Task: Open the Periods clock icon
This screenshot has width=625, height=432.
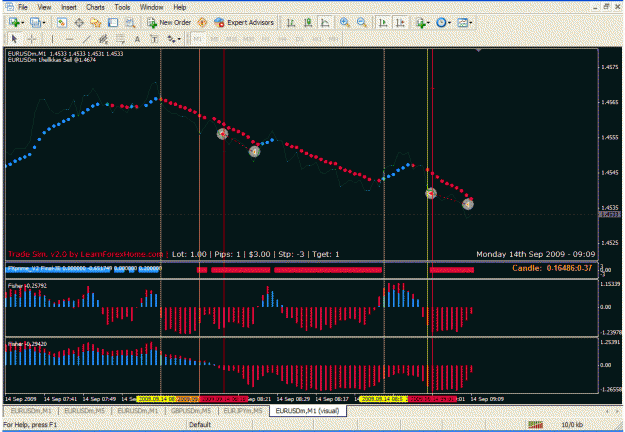Action: [441, 23]
